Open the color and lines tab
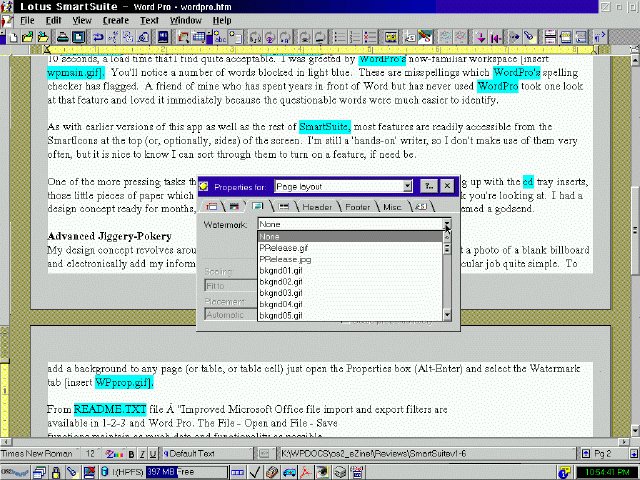Image resolution: width=640 pixels, height=480 pixels. [x=234, y=207]
